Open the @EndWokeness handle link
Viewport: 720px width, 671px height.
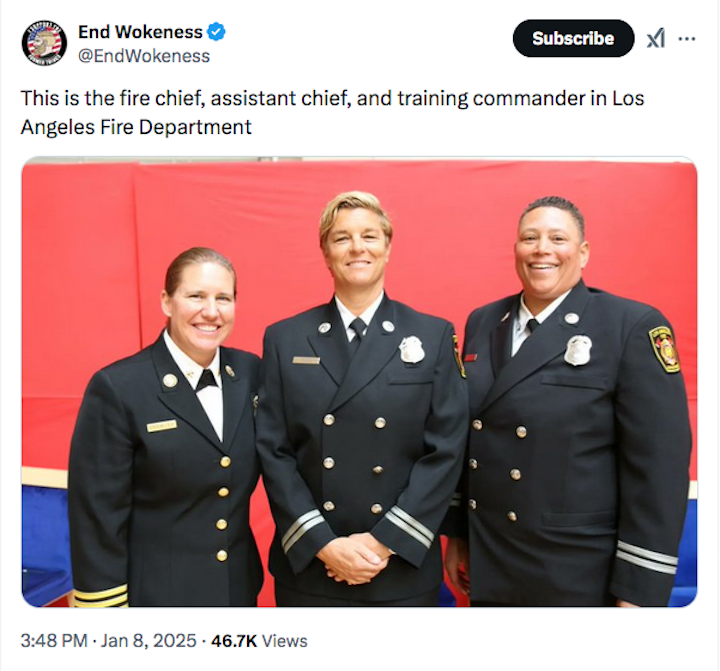[x=144, y=56]
